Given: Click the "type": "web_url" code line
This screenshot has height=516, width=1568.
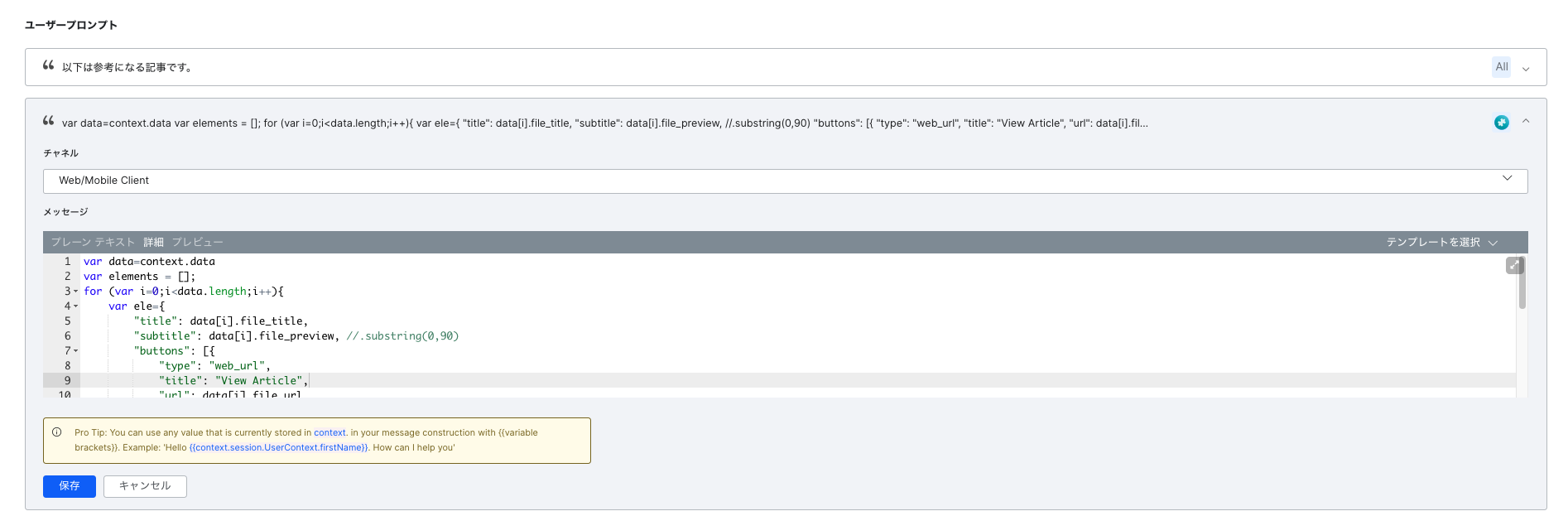Looking at the screenshot, I should (214, 366).
